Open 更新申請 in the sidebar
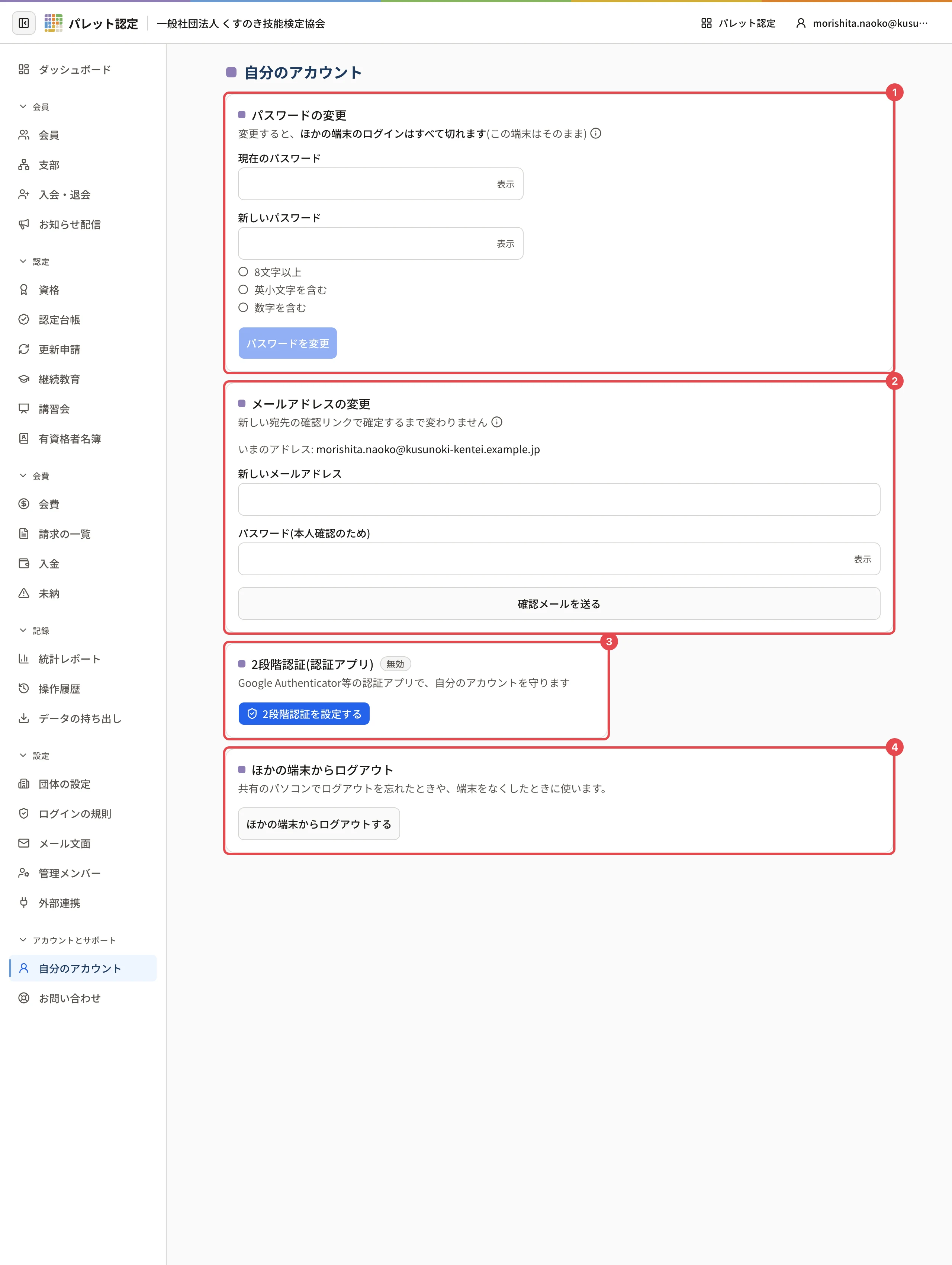 click(x=83, y=349)
